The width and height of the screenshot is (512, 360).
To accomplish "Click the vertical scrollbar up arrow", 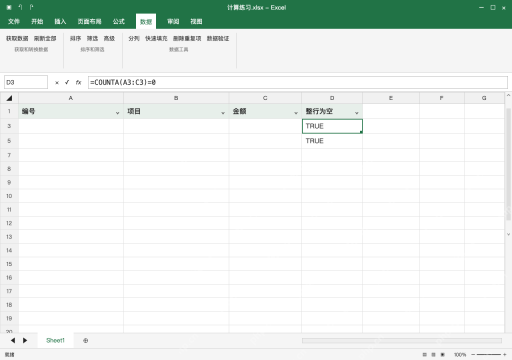I will [x=508, y=95].
